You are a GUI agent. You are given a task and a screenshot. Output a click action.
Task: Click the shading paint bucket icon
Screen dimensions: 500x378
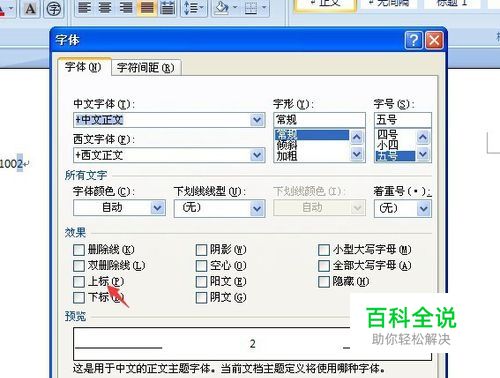(x=222, y=8)
